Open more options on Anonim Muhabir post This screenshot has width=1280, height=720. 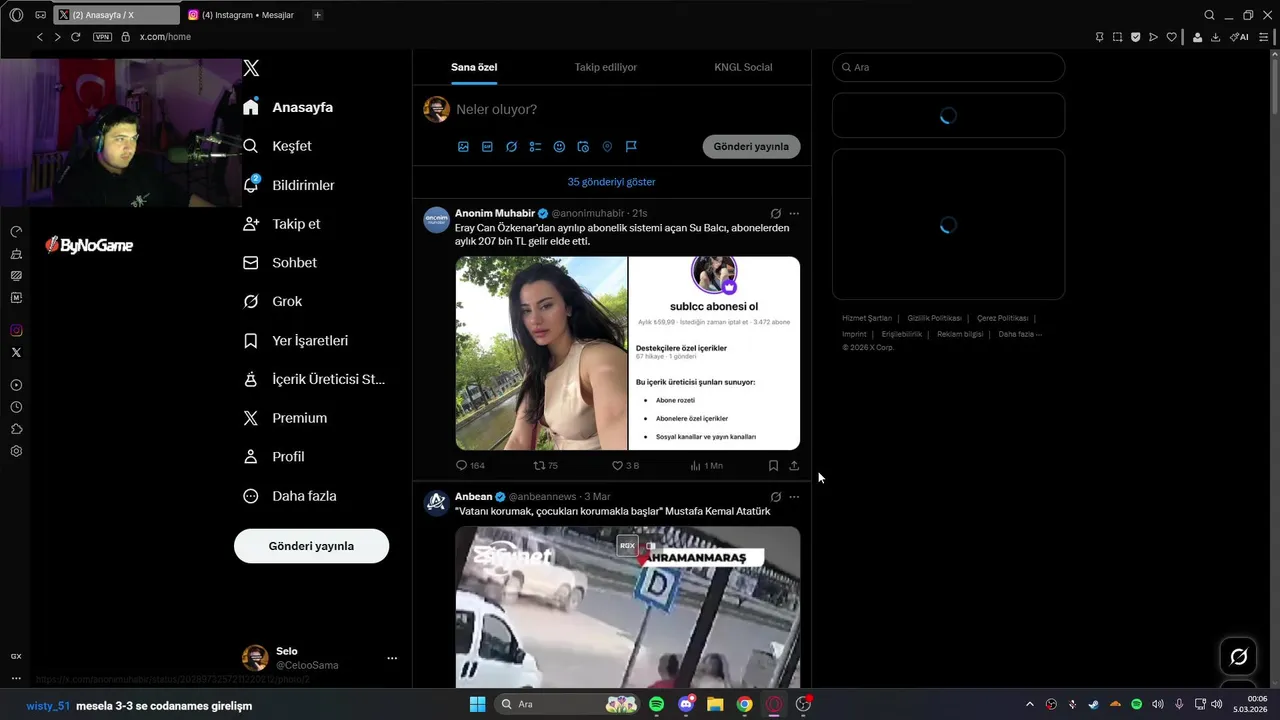coord(794,213)
